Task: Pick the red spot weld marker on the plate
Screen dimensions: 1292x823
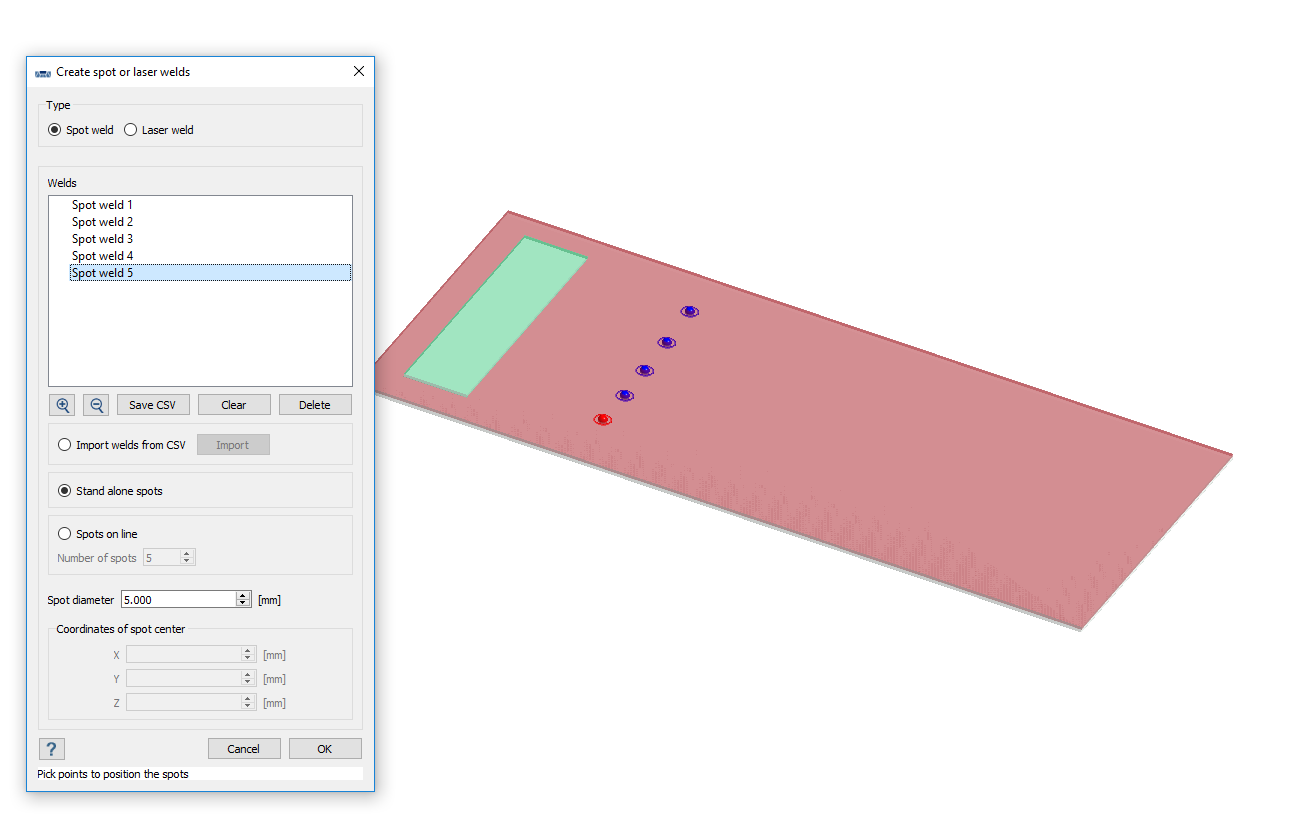Action: tap(602, 419)
